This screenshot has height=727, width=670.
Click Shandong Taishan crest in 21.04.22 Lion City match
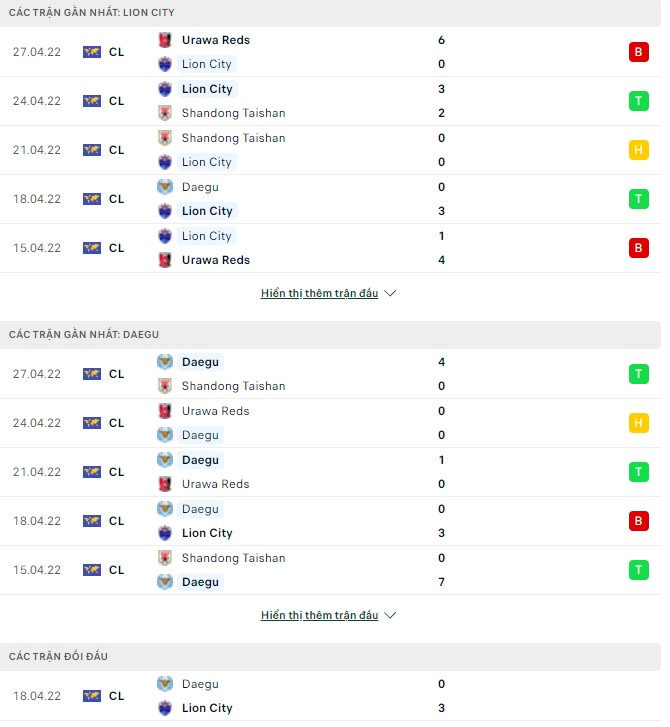(x=165, y=138)
